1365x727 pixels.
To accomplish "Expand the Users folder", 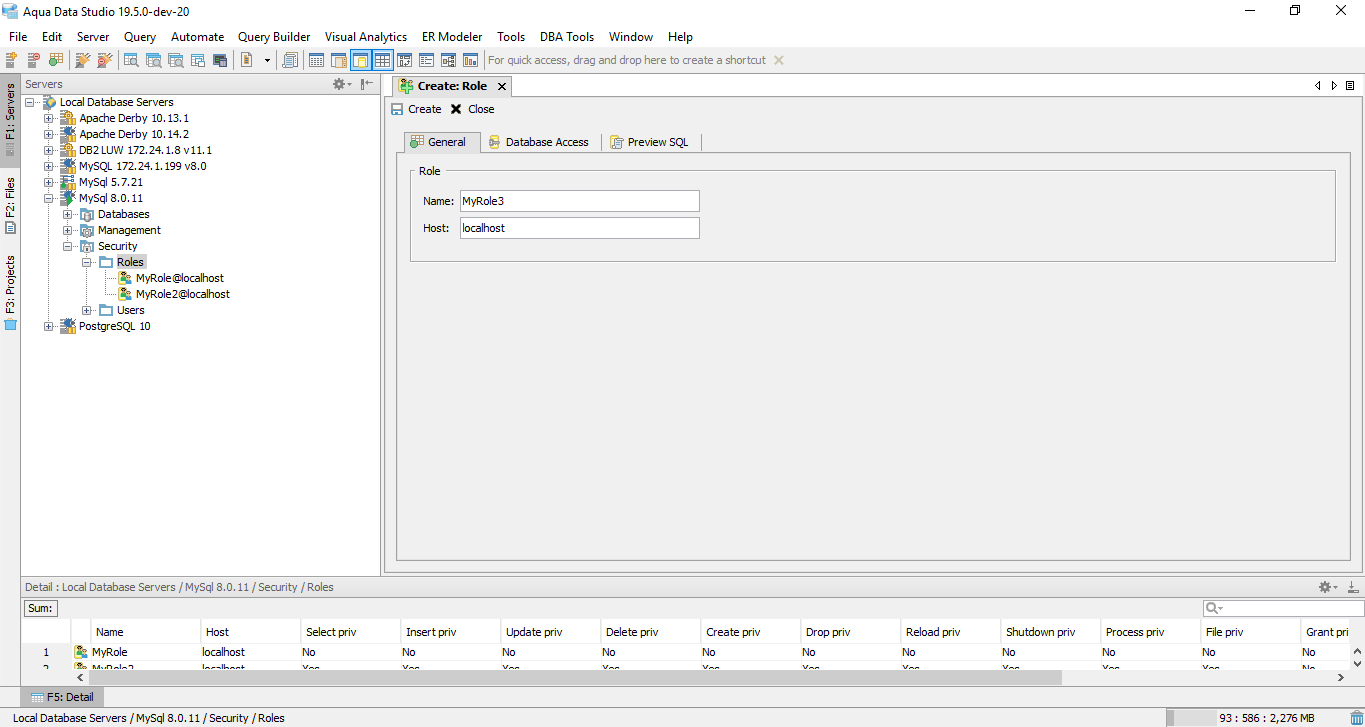I will 87,310.
